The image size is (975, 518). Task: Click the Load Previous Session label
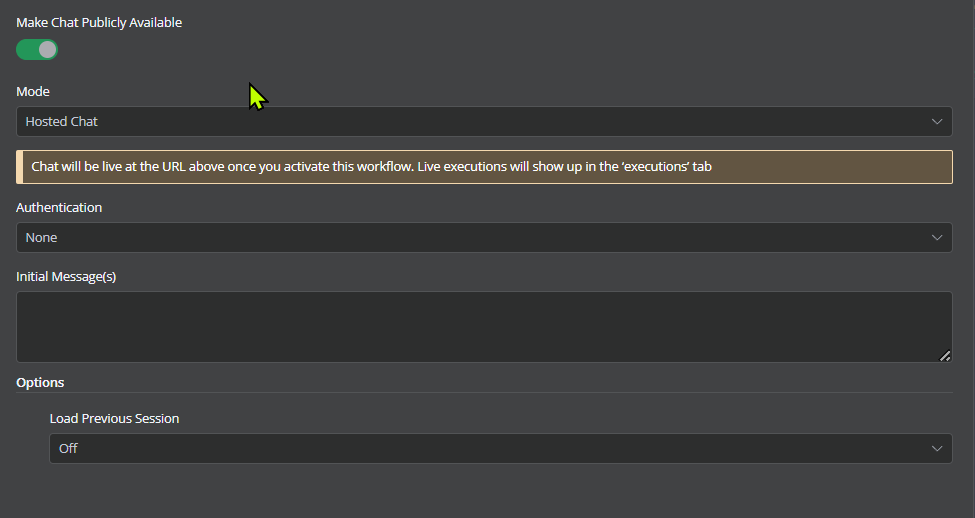point(114,419)
